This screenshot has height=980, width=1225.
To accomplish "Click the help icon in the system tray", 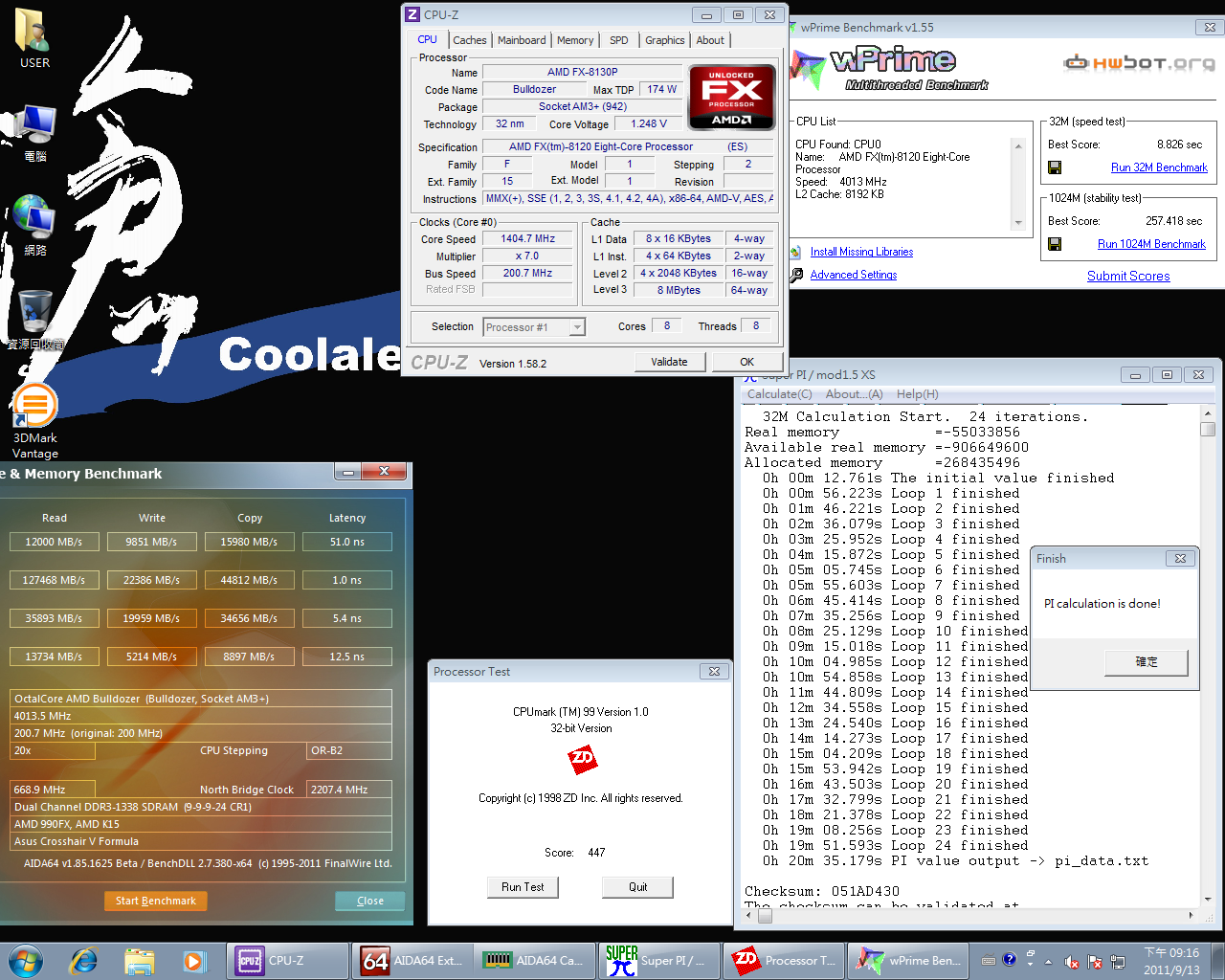I will point(1010,959).
